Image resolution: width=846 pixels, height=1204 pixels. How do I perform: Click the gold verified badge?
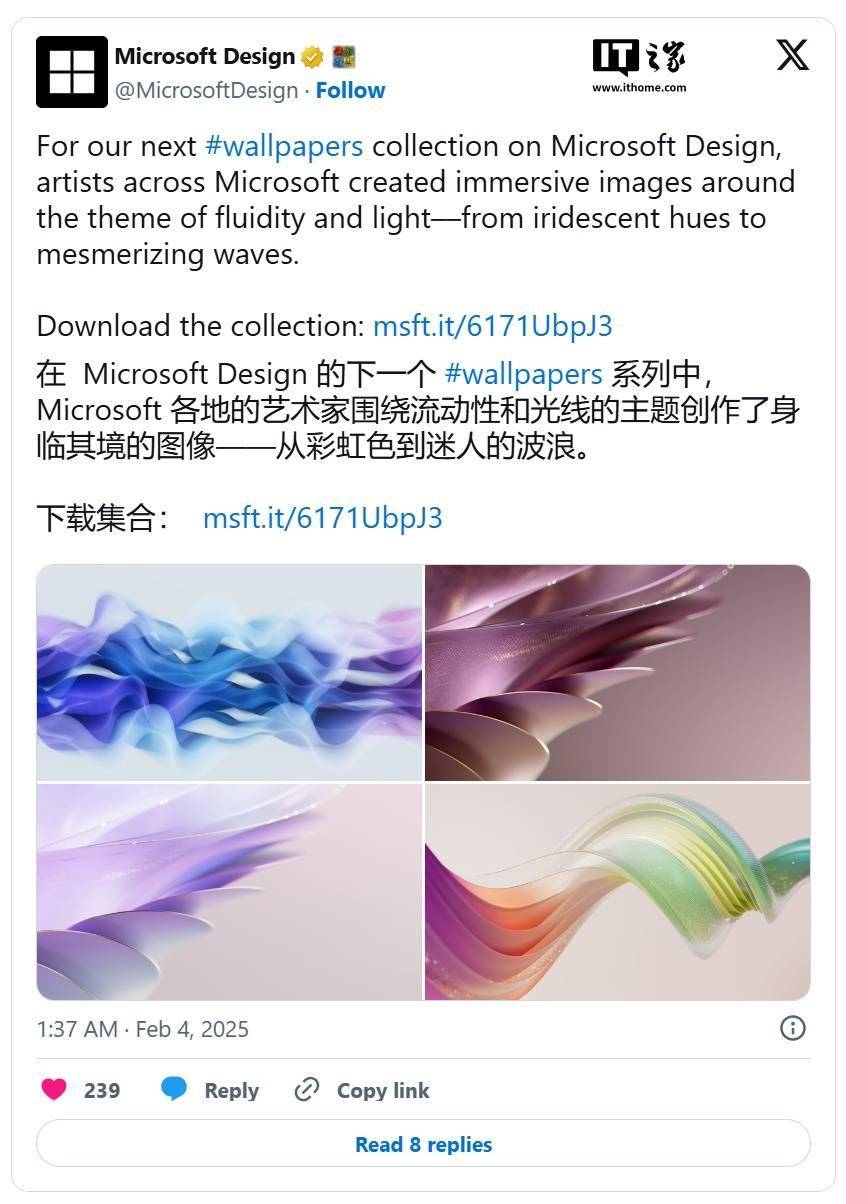pyautogui.click(x=312, y=56)
